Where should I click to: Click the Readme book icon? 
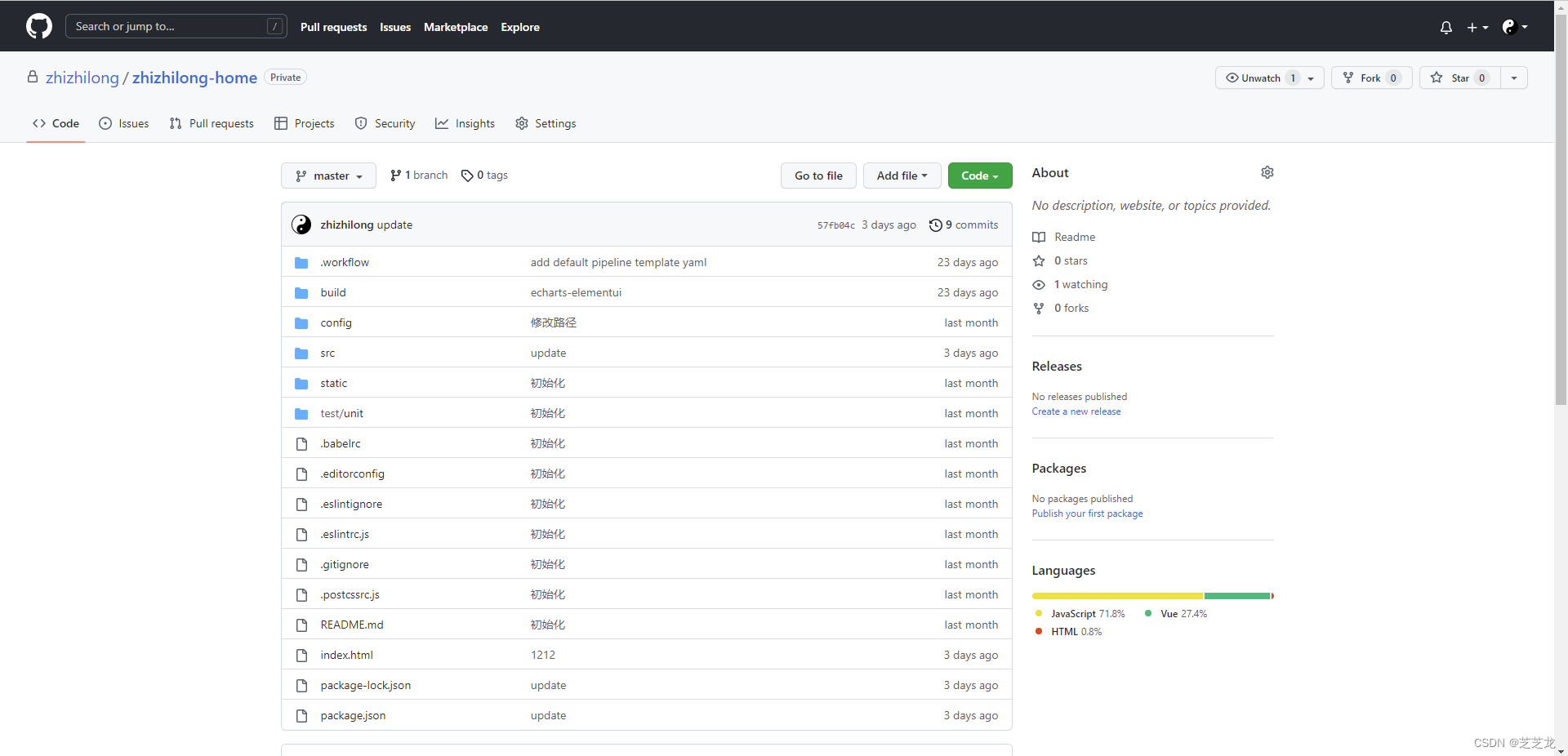pos(1039,238)
